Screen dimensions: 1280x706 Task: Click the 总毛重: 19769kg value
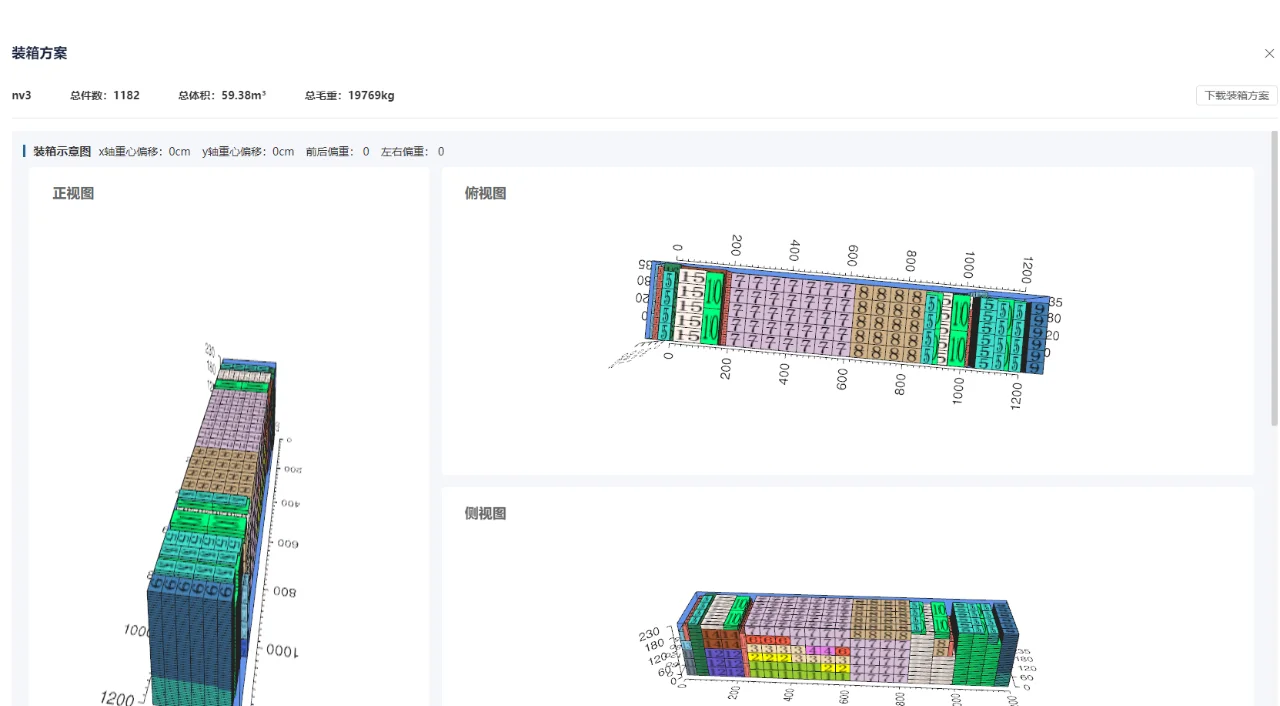350,96
